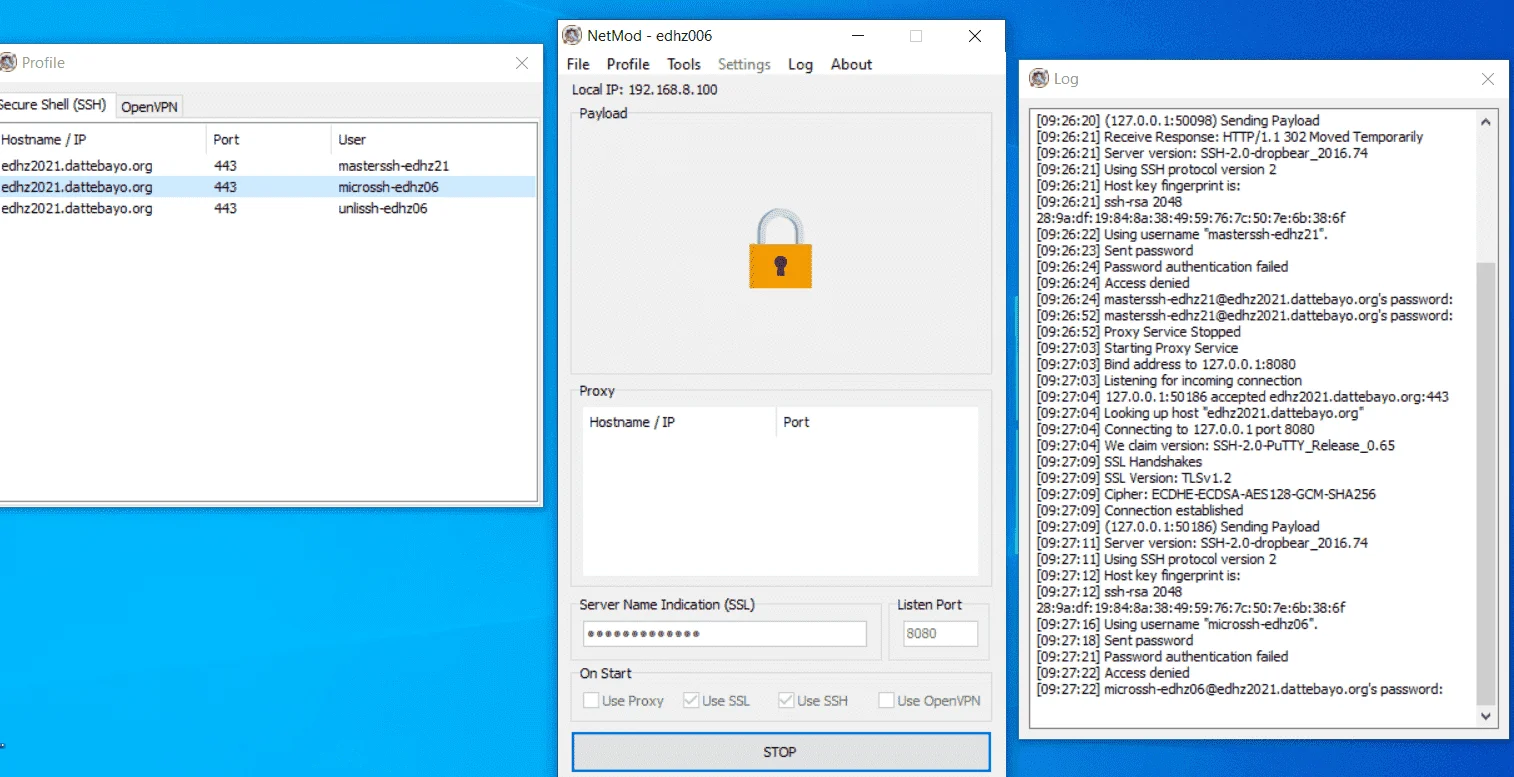Click log line "Receive Response: HTTP/1.1 302 Moved Temporarily"
This screenshot has height=777, width=1514.
coord(1230,137)
